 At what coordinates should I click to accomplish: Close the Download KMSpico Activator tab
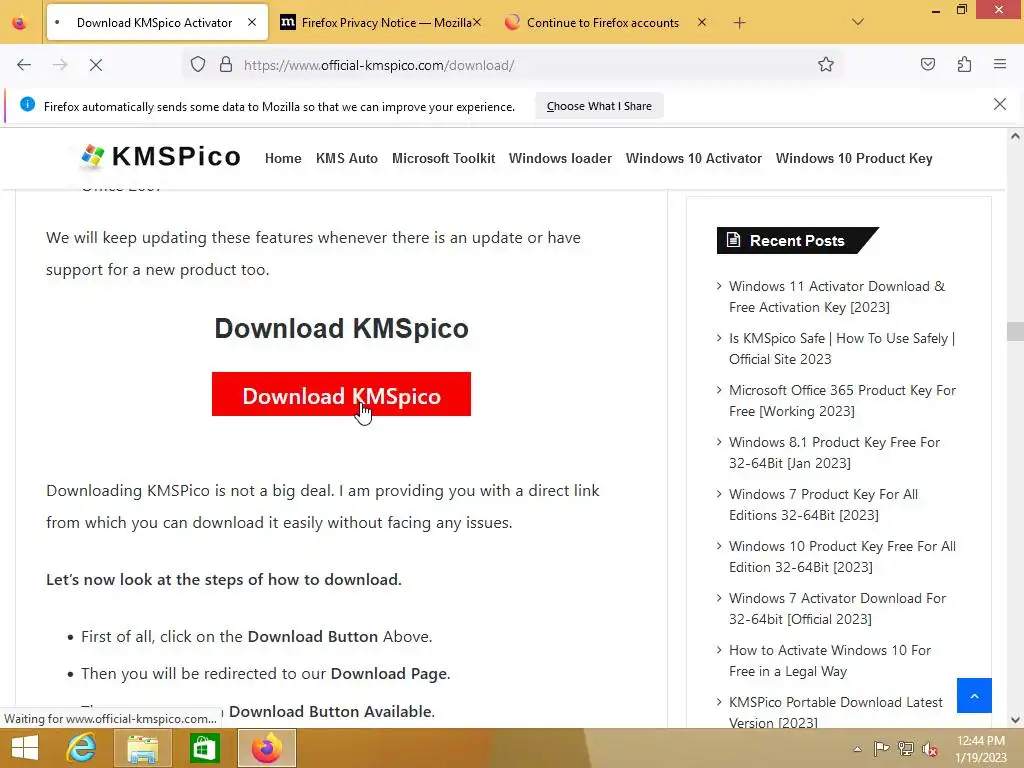(252, 22)
